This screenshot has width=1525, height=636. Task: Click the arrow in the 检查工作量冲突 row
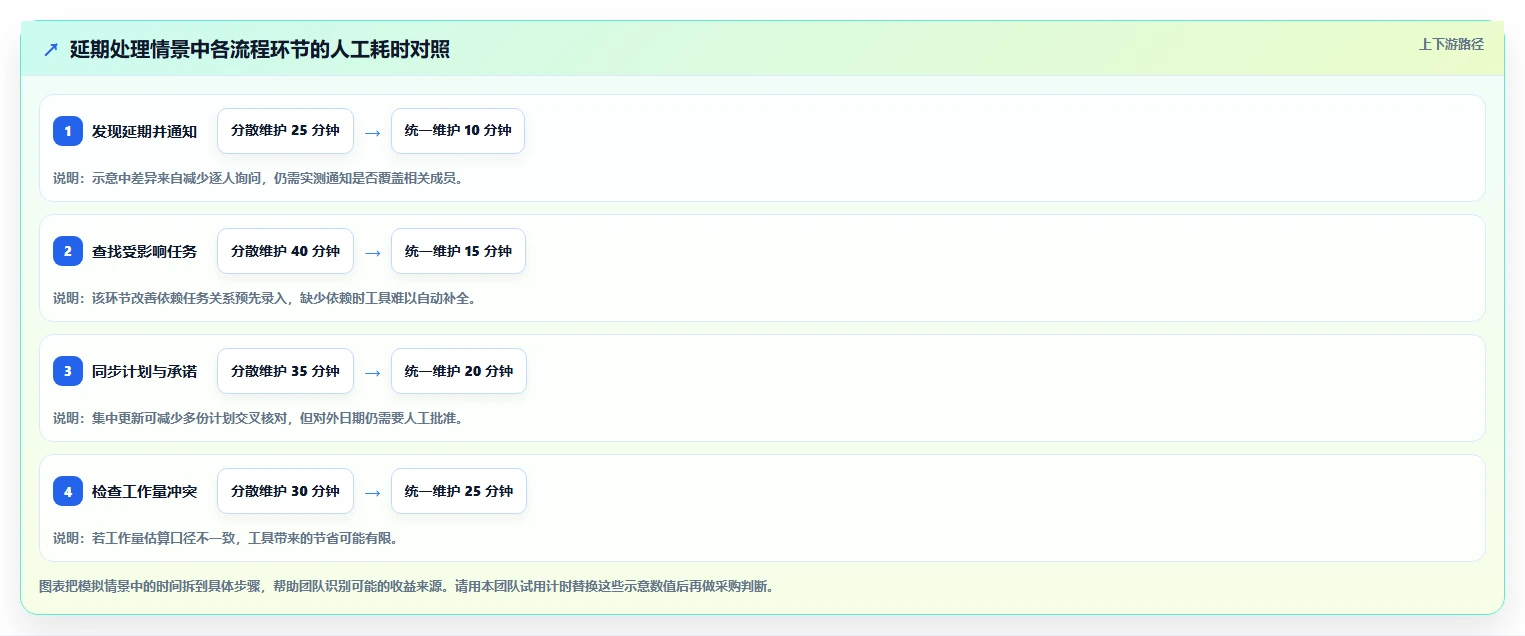point(372,492)
